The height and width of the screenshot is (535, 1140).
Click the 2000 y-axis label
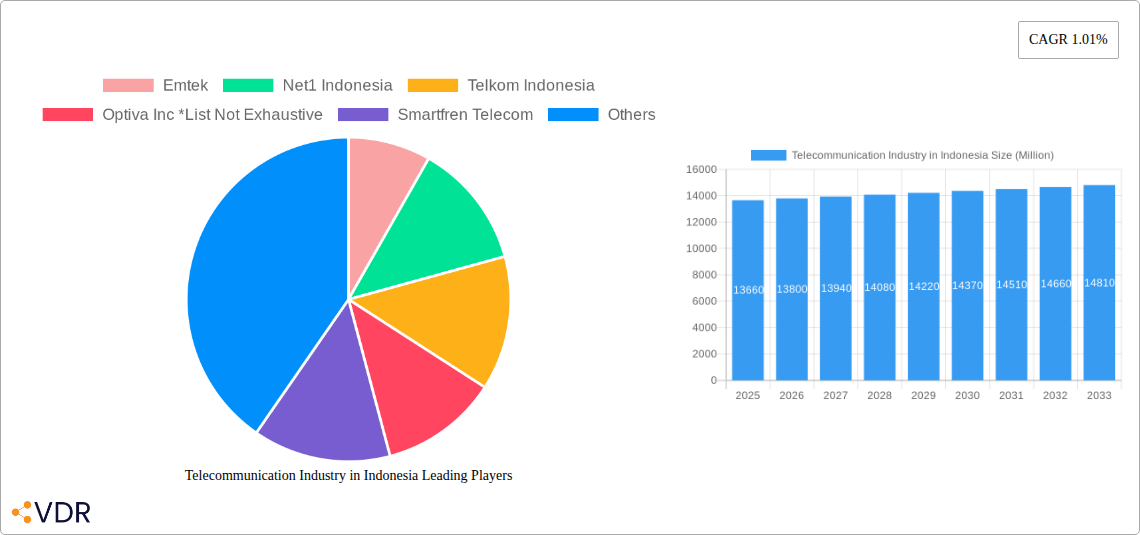(704, 354)
